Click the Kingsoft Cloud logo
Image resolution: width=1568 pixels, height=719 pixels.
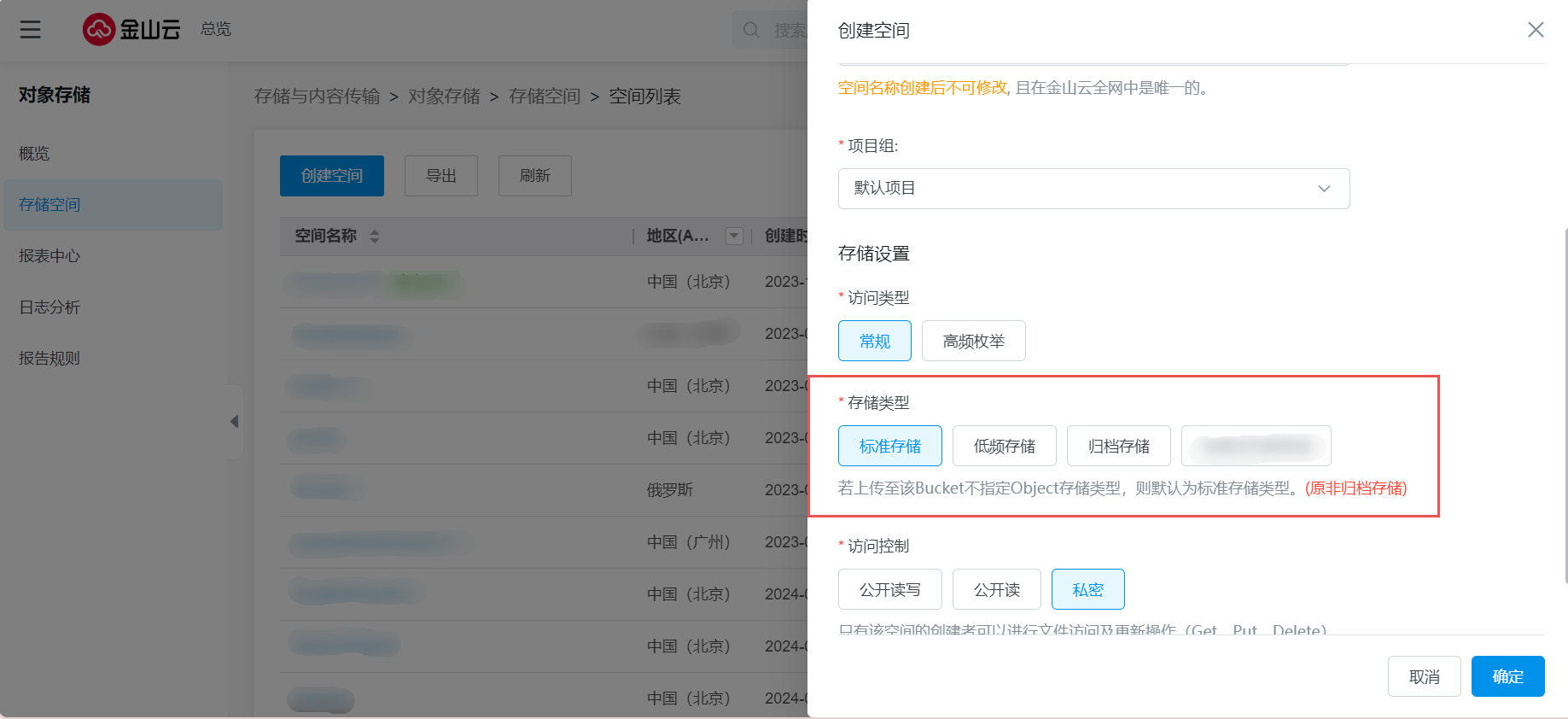click(131, 30)
